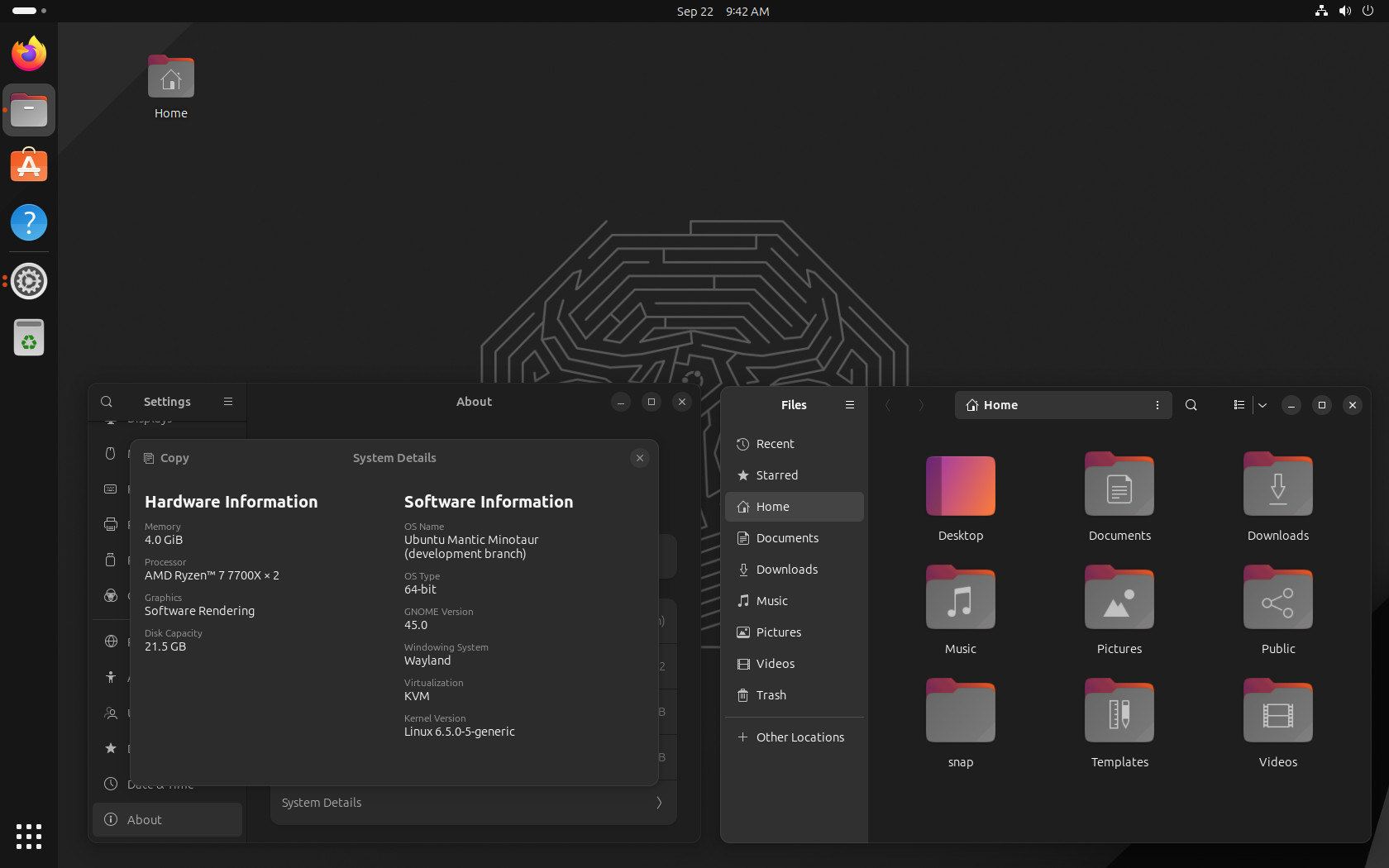
Task: Select the Desktop folder icon
Action: click(961, 486)
